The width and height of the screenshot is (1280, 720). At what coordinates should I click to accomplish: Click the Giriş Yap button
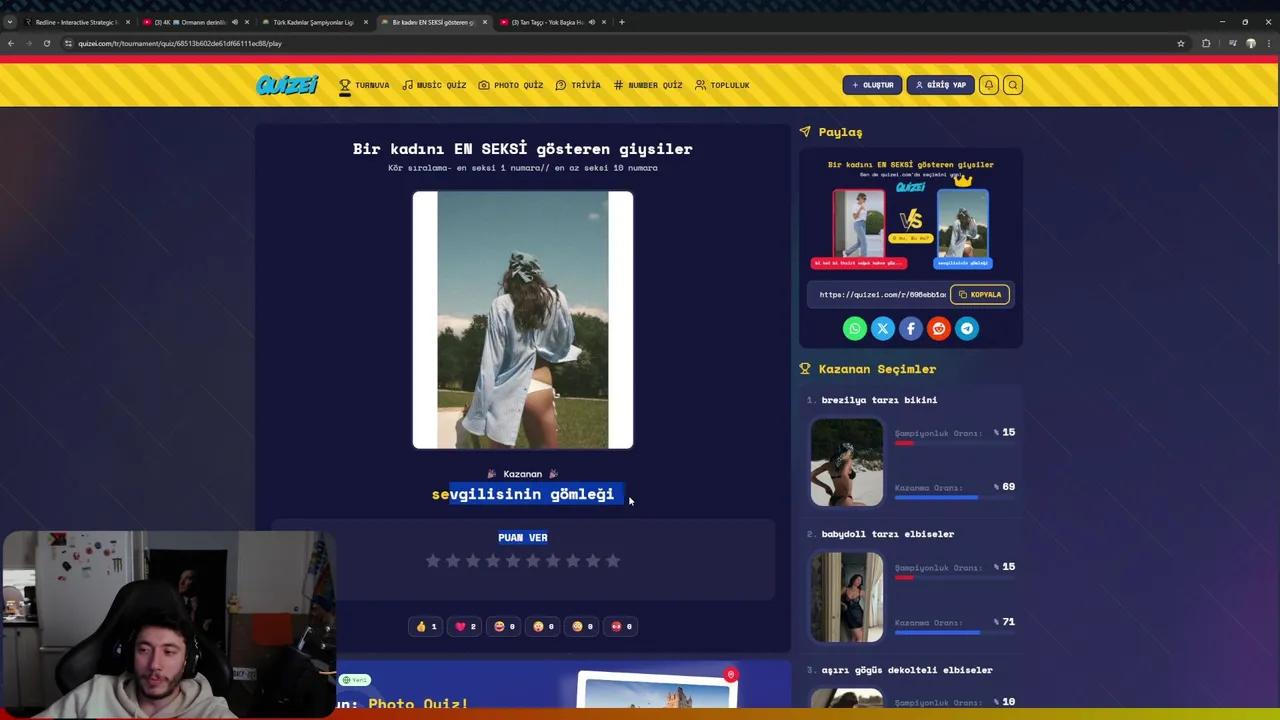[941, 85]
